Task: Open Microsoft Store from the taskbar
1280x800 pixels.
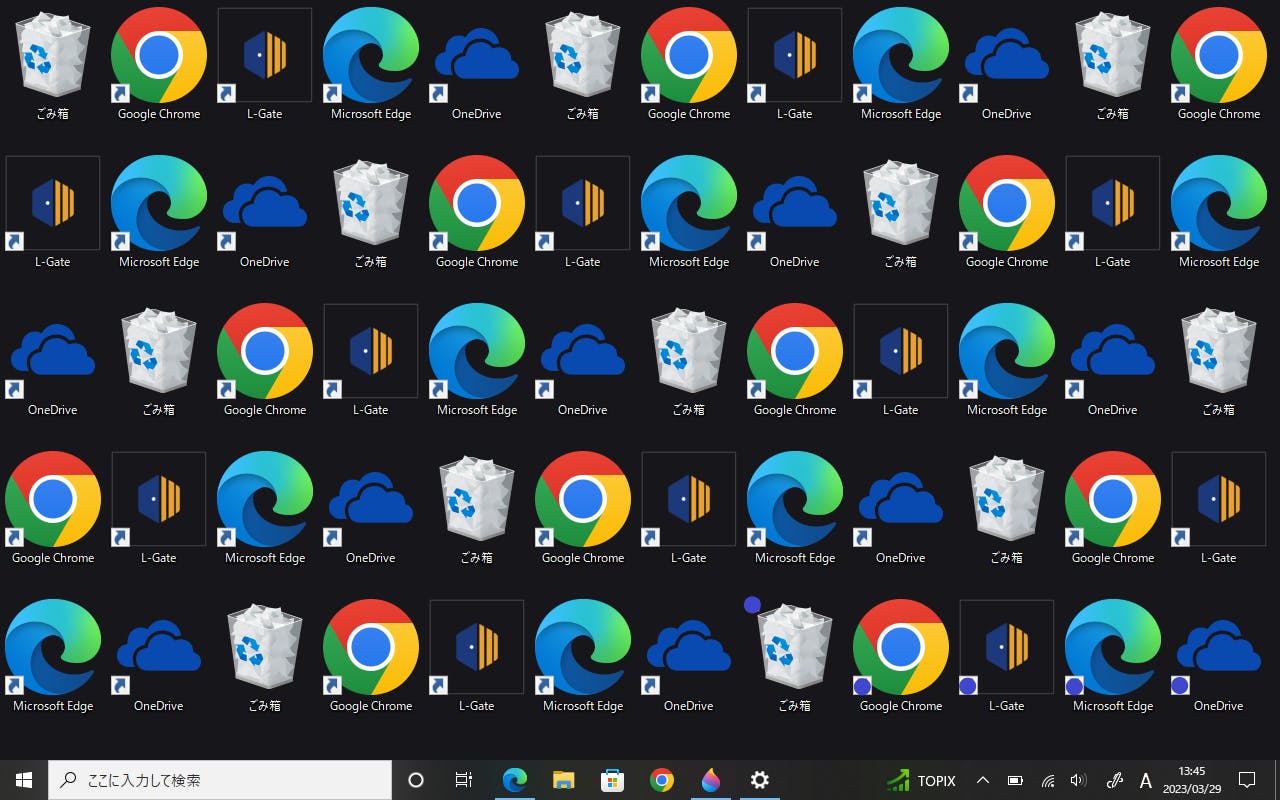Action: pyautogui.click(x=612, y=780)
